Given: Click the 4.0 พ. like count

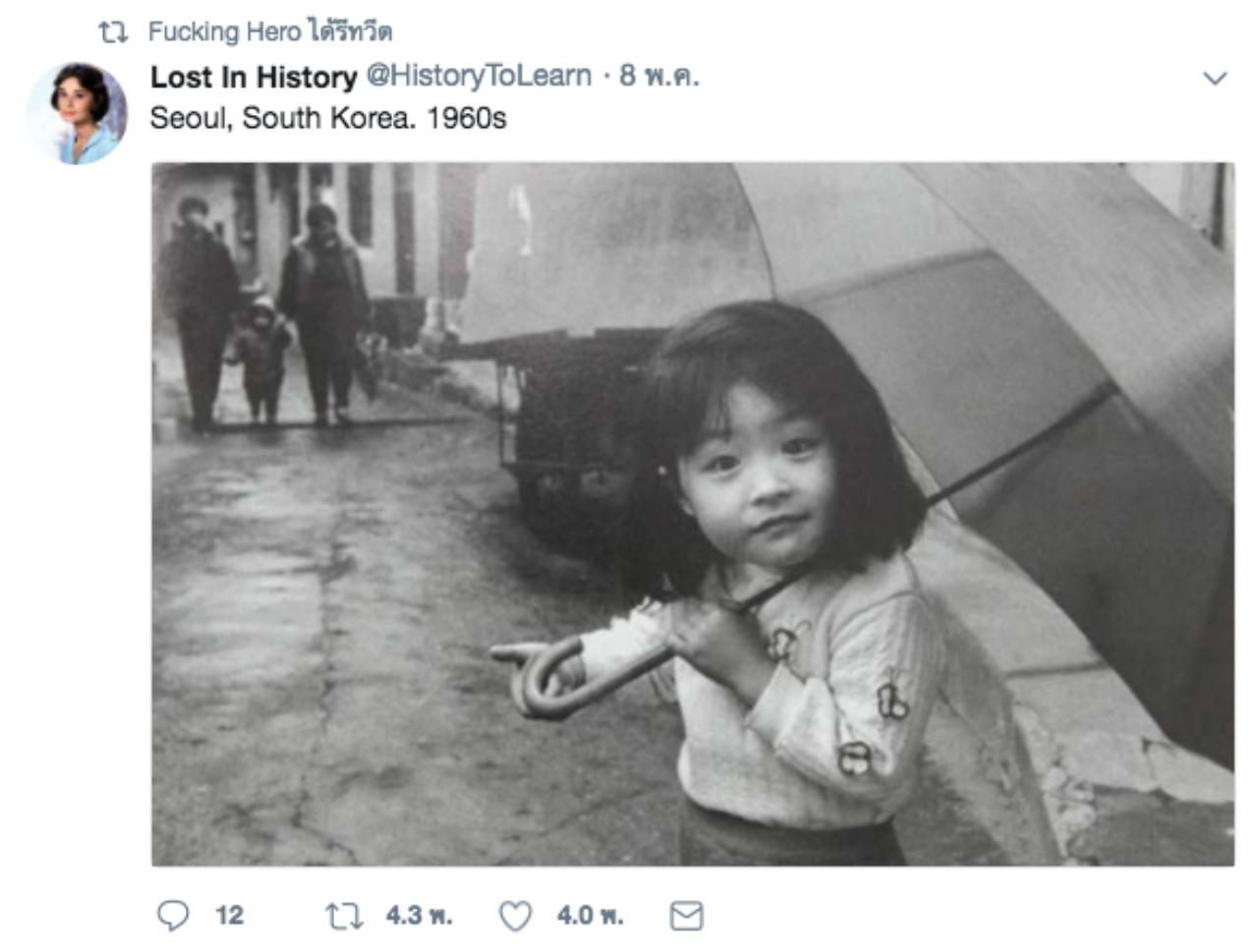Looking at the screenshot, I should 590,916.
